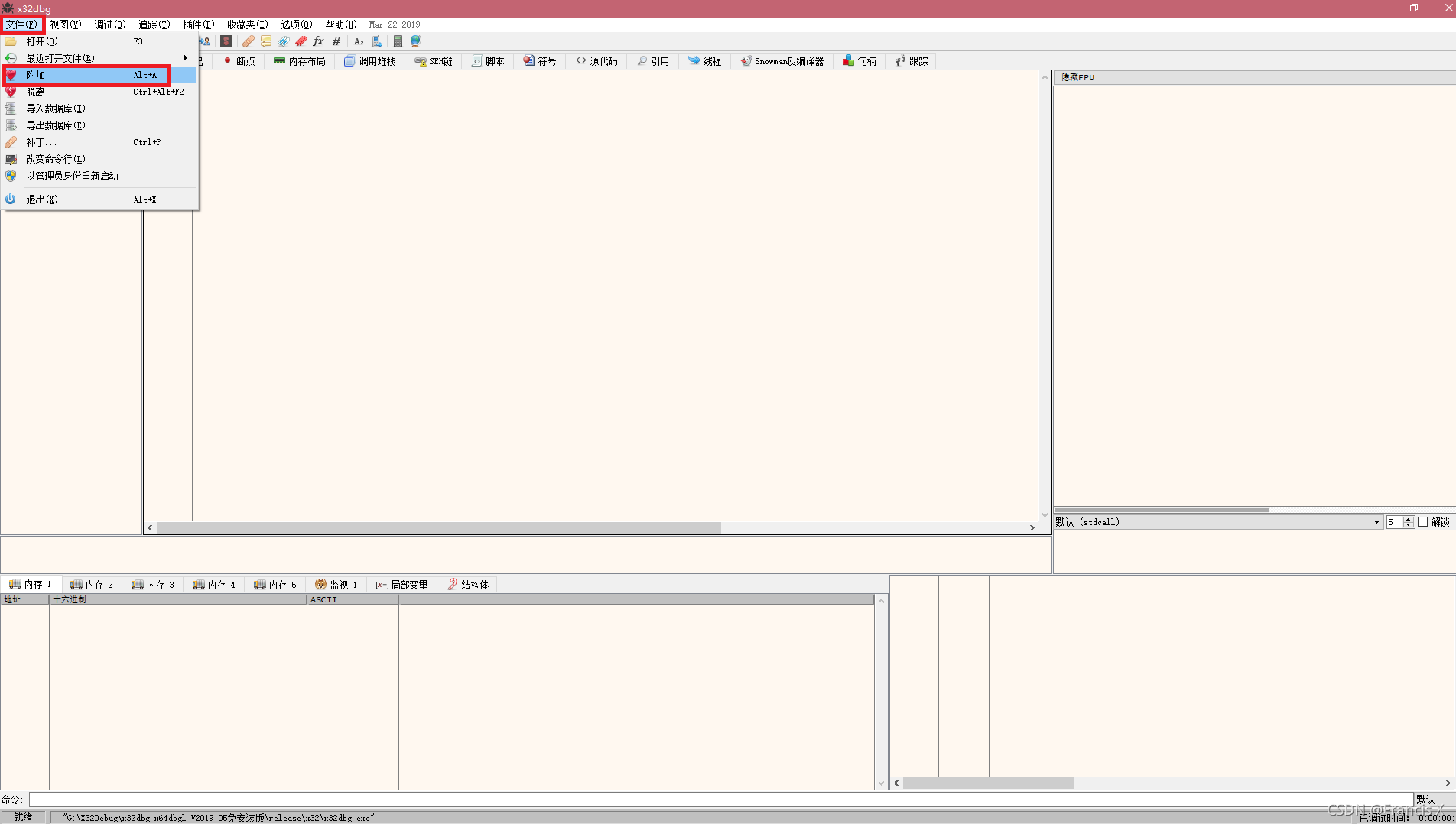Open the 默认 (stdcall) calling convention dropdown
This screenshot has width=1456, height=824.
pos(1218,522)
